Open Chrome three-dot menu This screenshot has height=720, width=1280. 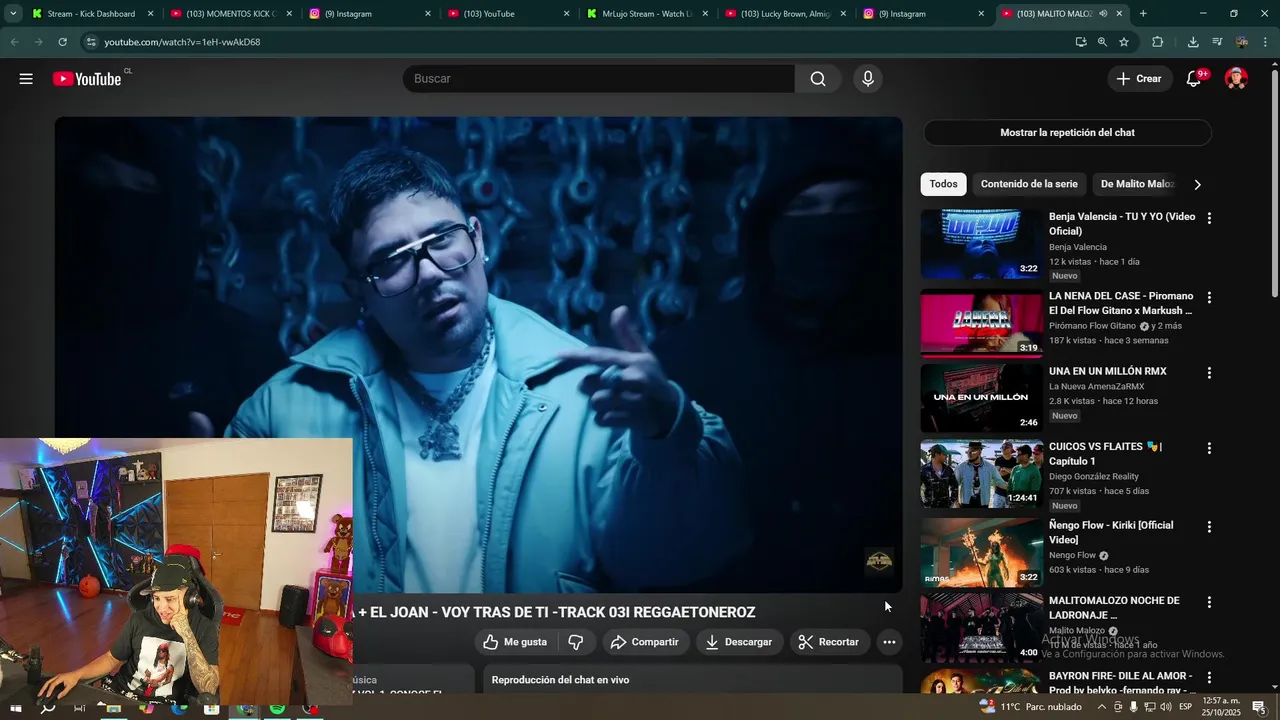[1265, 42]
